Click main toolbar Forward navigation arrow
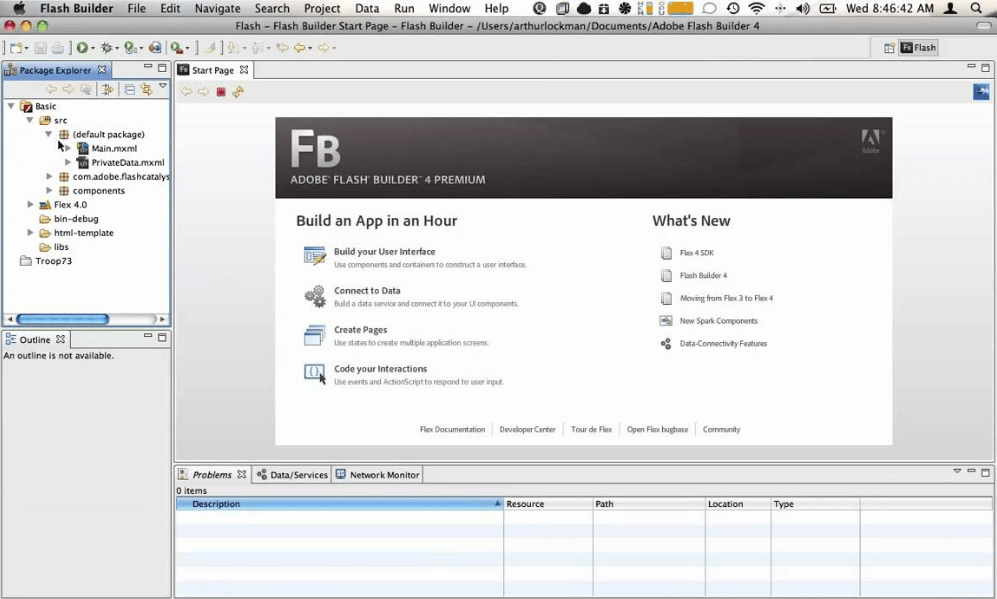Viewport: 997px width, 599px height. pos(324,48)
